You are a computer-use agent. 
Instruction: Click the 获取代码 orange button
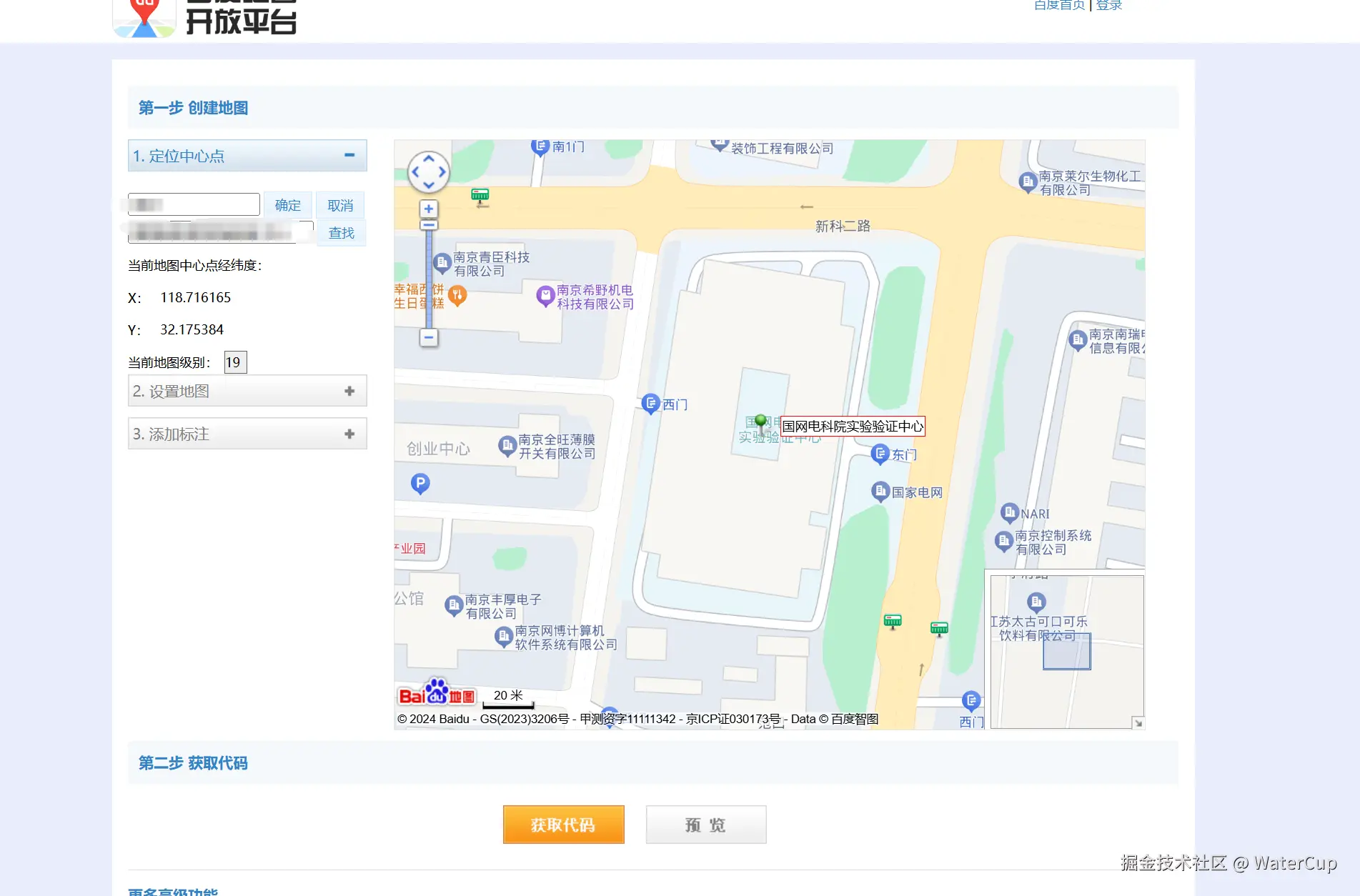[563, 825]
